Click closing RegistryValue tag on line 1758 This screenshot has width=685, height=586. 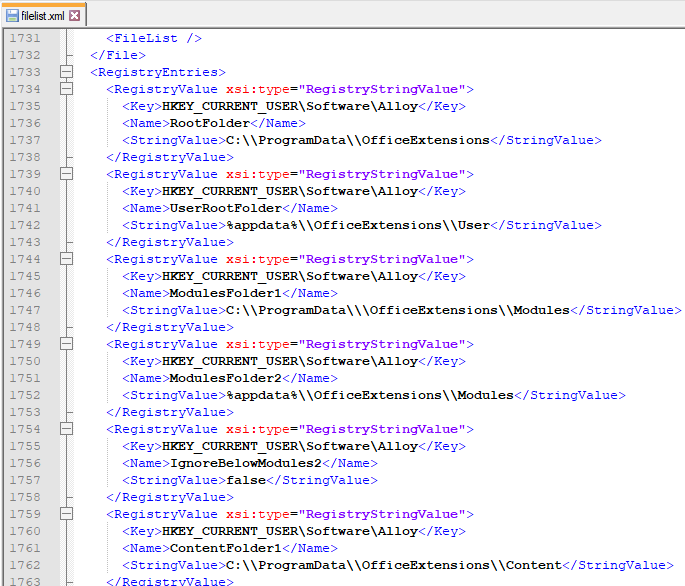click(x=170, y=497)
